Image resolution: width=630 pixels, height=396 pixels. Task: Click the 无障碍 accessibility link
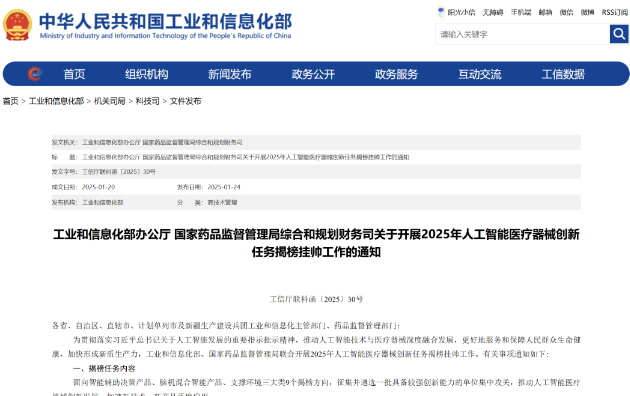(493, 12)
